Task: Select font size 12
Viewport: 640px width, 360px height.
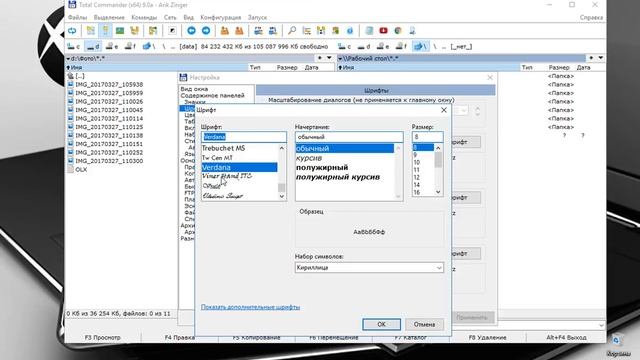Action: click(416, 178)
